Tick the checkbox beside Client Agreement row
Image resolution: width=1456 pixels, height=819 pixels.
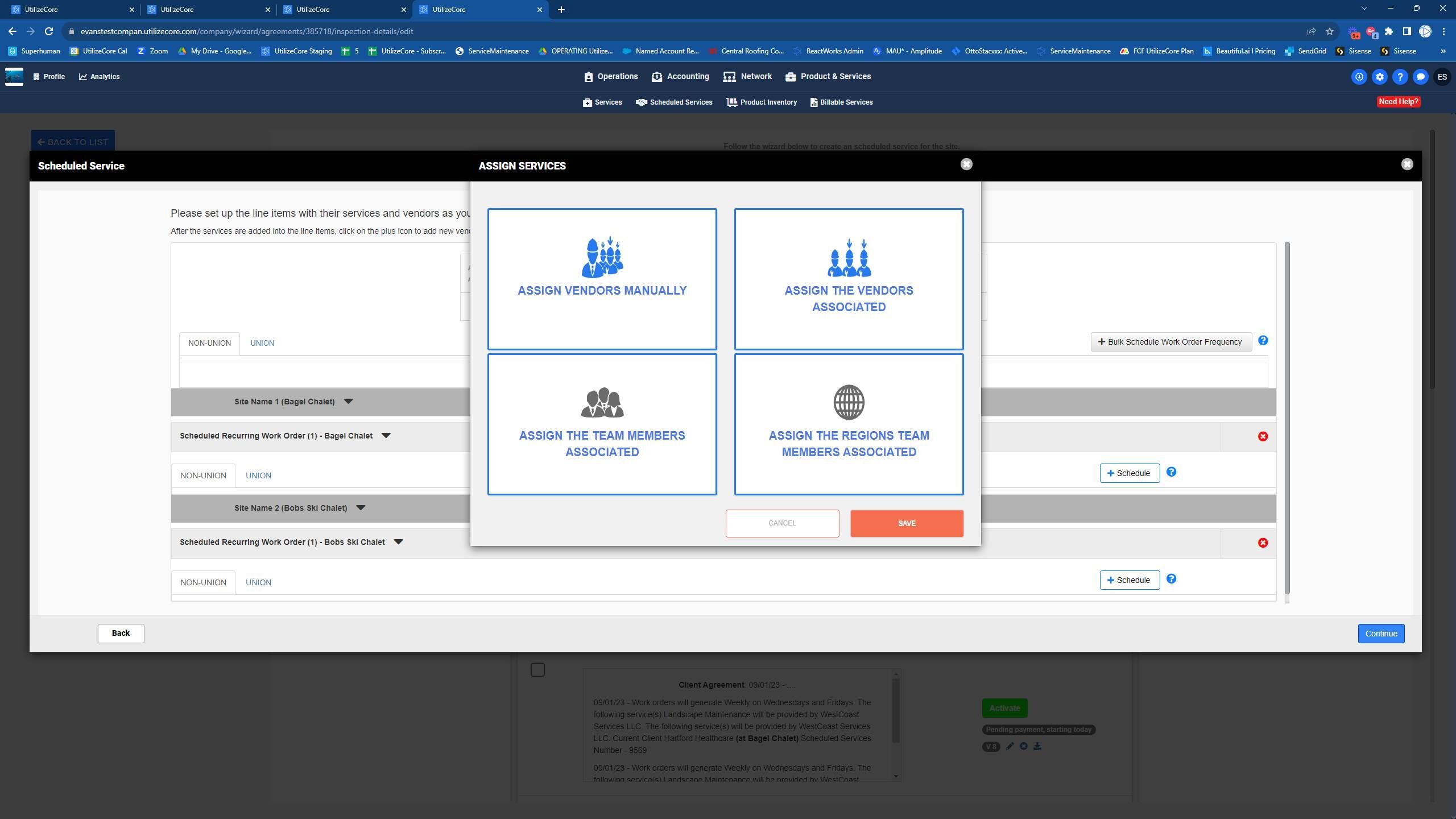coord(537,669)
